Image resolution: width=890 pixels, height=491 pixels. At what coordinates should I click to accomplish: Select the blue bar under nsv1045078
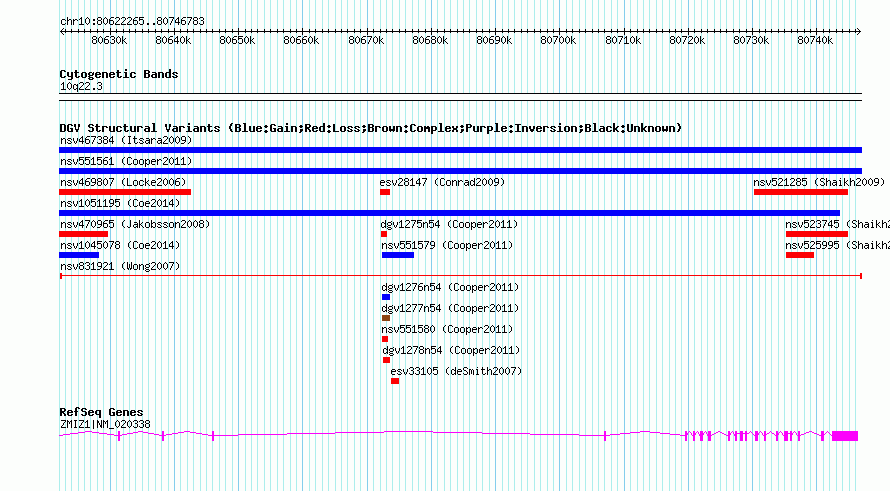click(79, 255)
